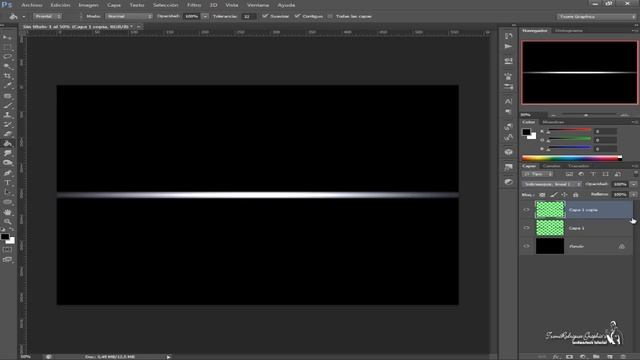Select the Lasso tool

pos(7,56)
